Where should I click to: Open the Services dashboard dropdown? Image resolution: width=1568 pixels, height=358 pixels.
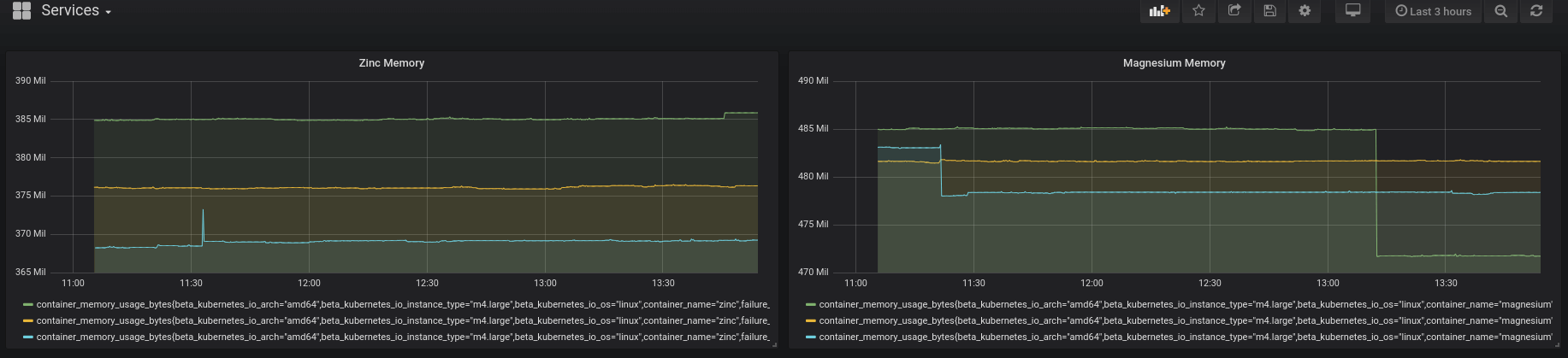coord(77,11)
